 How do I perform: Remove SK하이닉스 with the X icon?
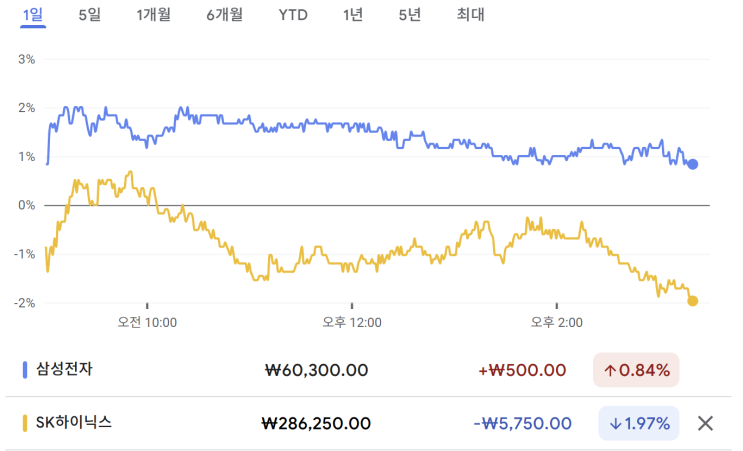[705, 423]
